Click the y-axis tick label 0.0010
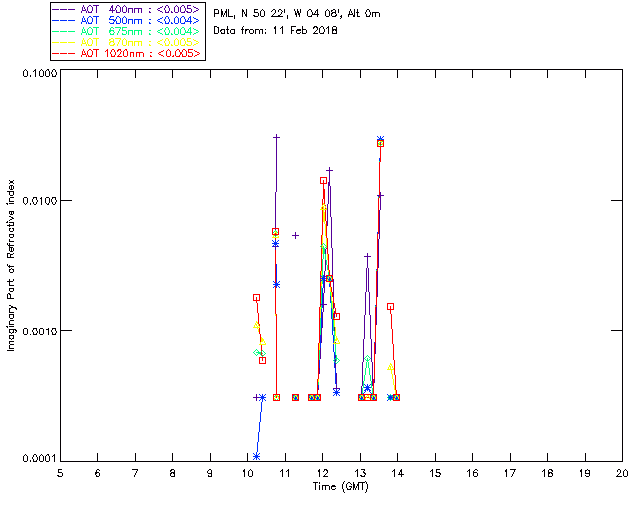Screen dimensions: 640x512 (39, 330)
